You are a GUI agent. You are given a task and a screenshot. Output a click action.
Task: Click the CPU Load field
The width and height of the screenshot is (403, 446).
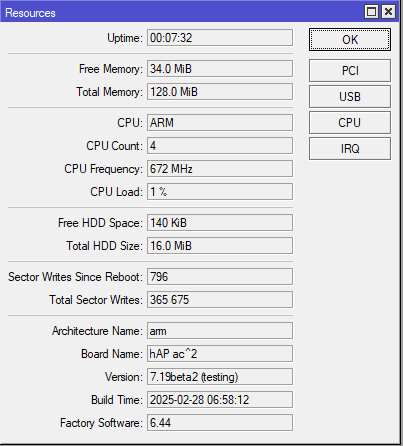(x=220, y=192)
